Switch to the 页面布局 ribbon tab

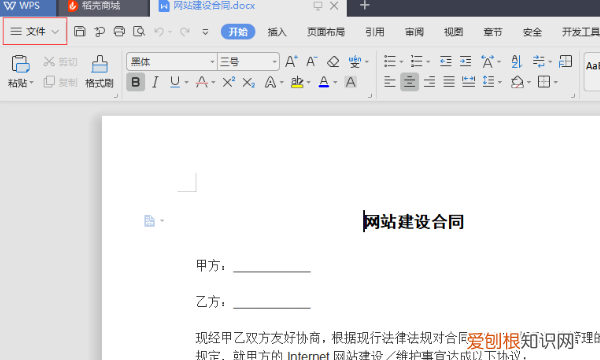pos(326,32)
